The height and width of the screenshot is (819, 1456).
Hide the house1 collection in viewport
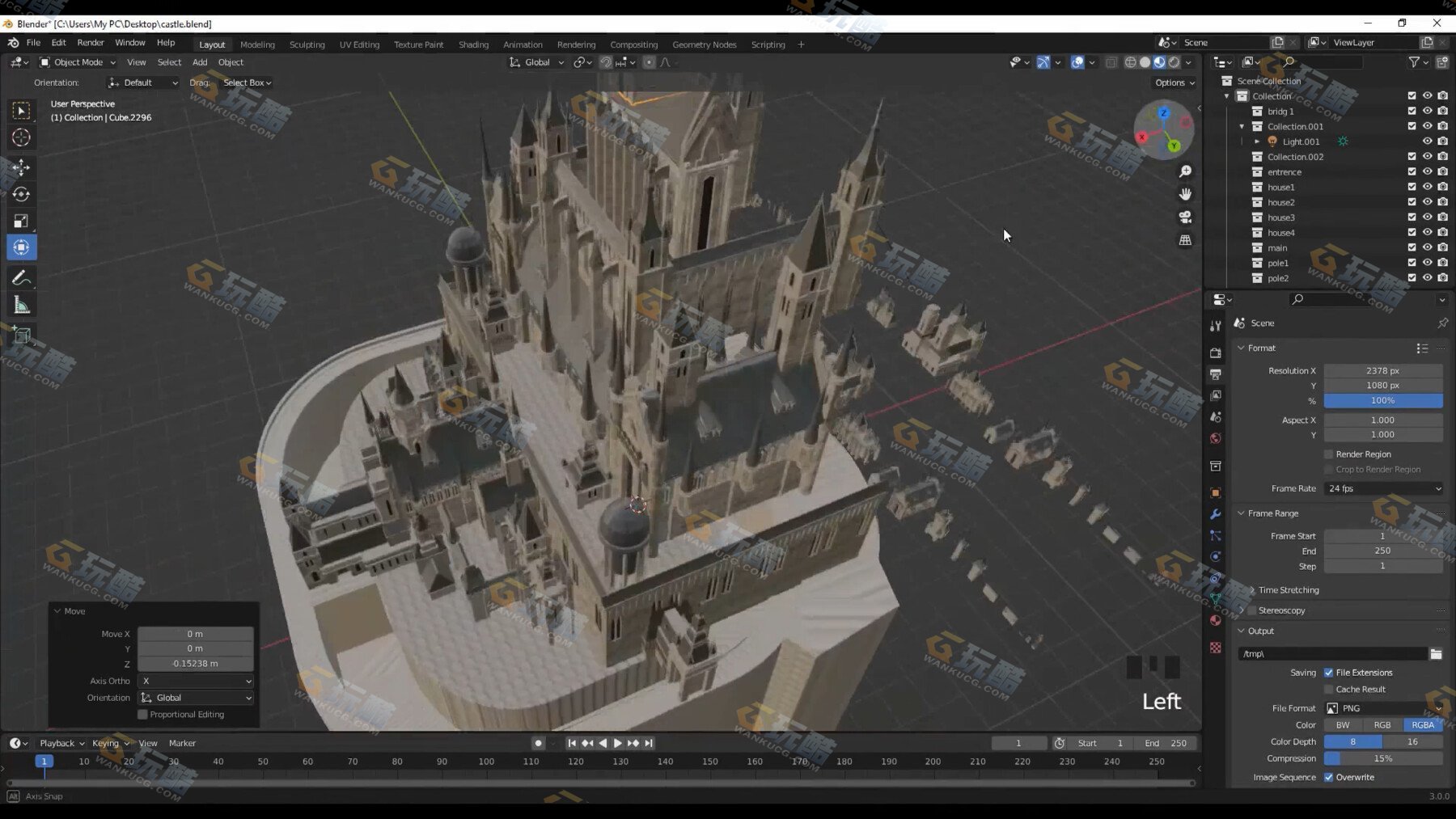(x=1427, y=187)
